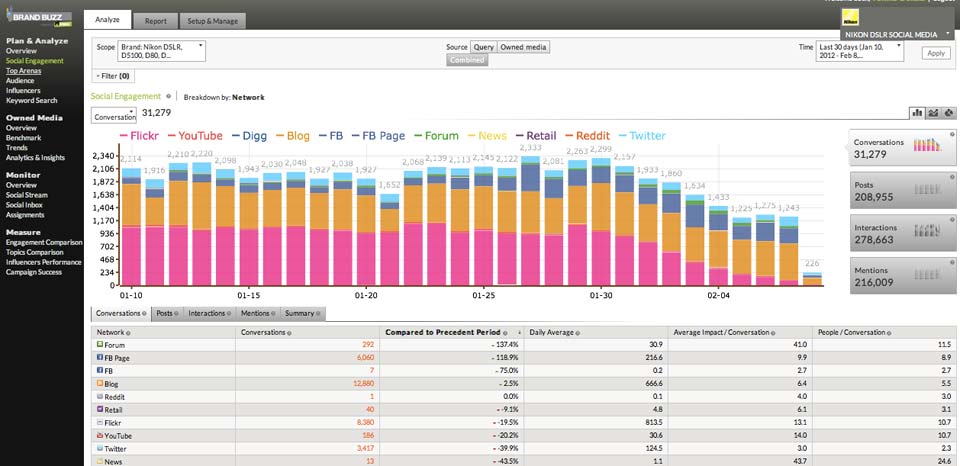Viewport: 960px width, 466px height.
Task: Click the Brand Buzz logo
Action: (40, 18)
